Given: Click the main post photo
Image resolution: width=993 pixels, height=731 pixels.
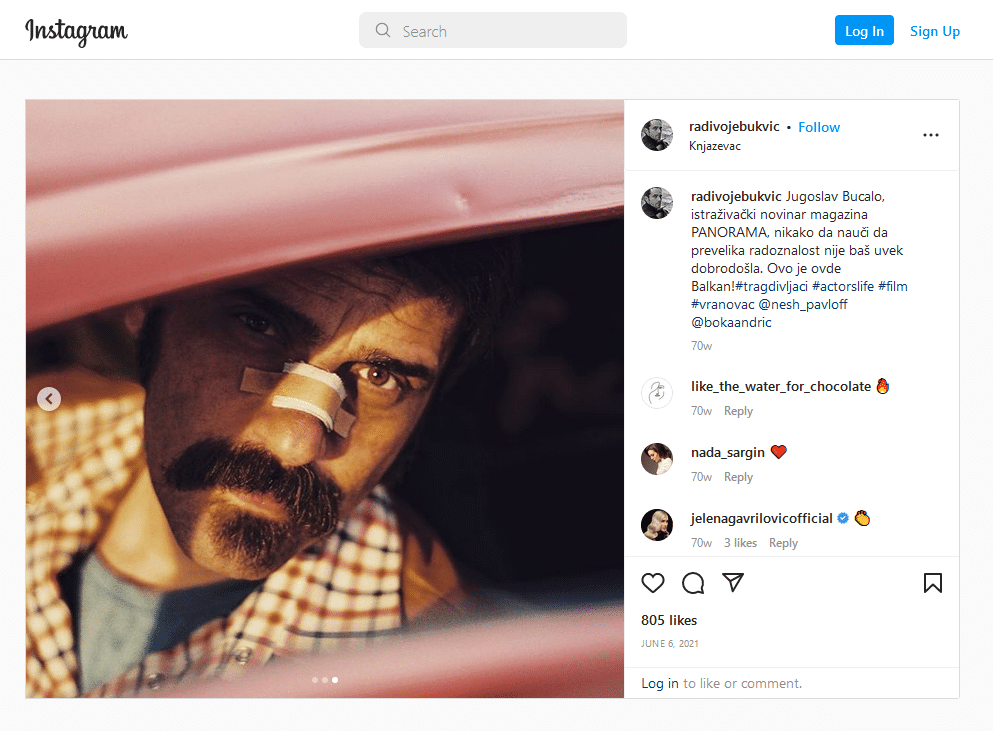Looking at the screenshot, I should (325, 398).
